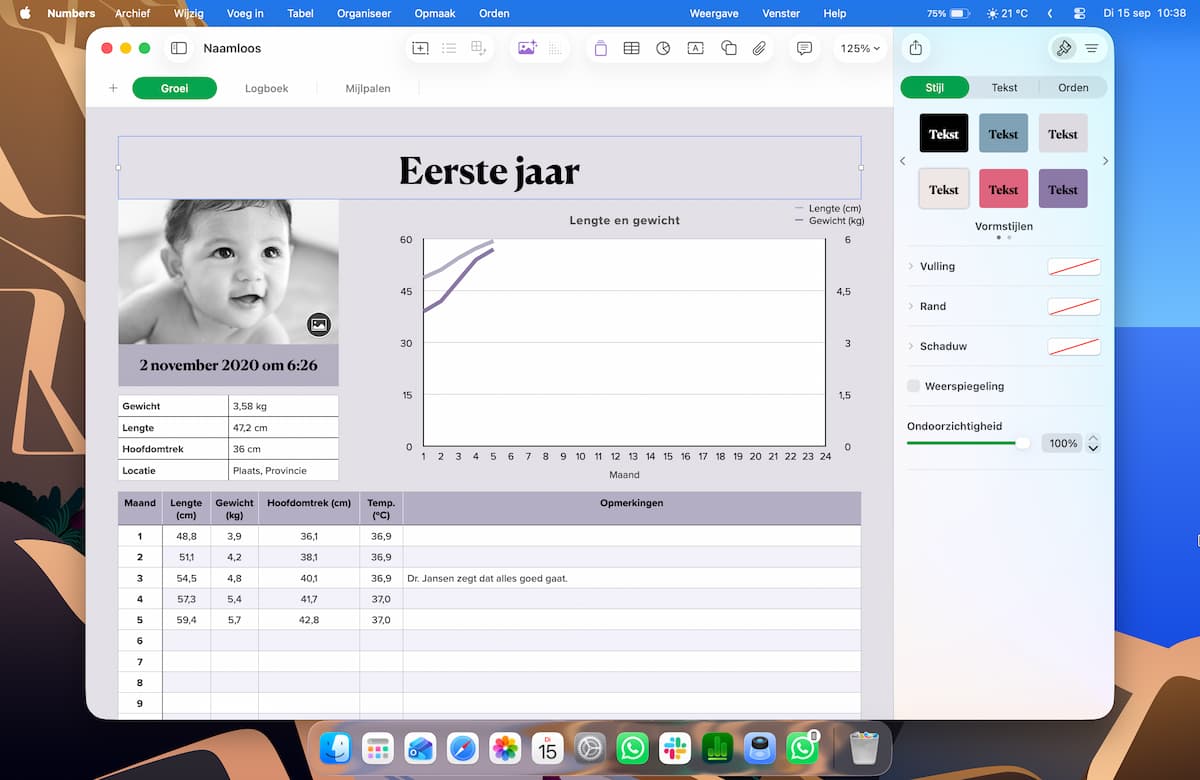Open the Tekst inspector tab

[1004, 88]
